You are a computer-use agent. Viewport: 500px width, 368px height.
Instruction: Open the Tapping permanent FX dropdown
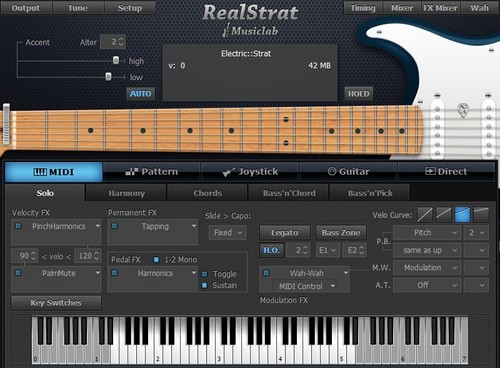coord(194,226)
